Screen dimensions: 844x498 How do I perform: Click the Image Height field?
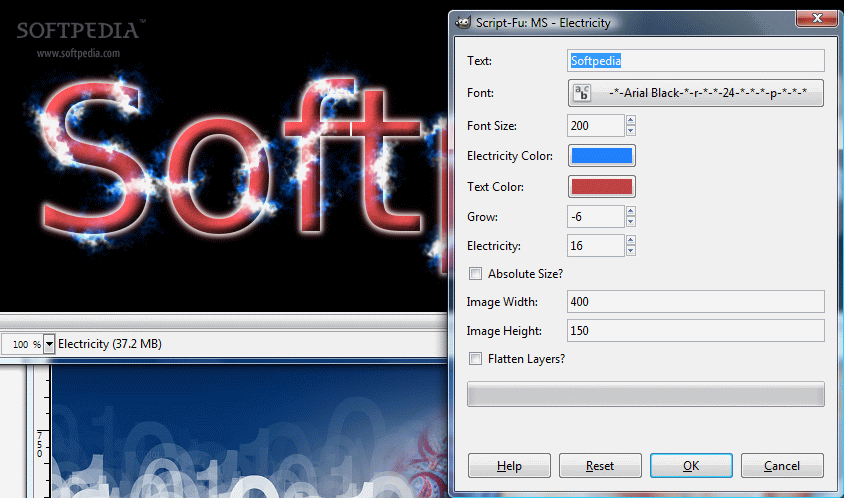(x=695, y=331)
